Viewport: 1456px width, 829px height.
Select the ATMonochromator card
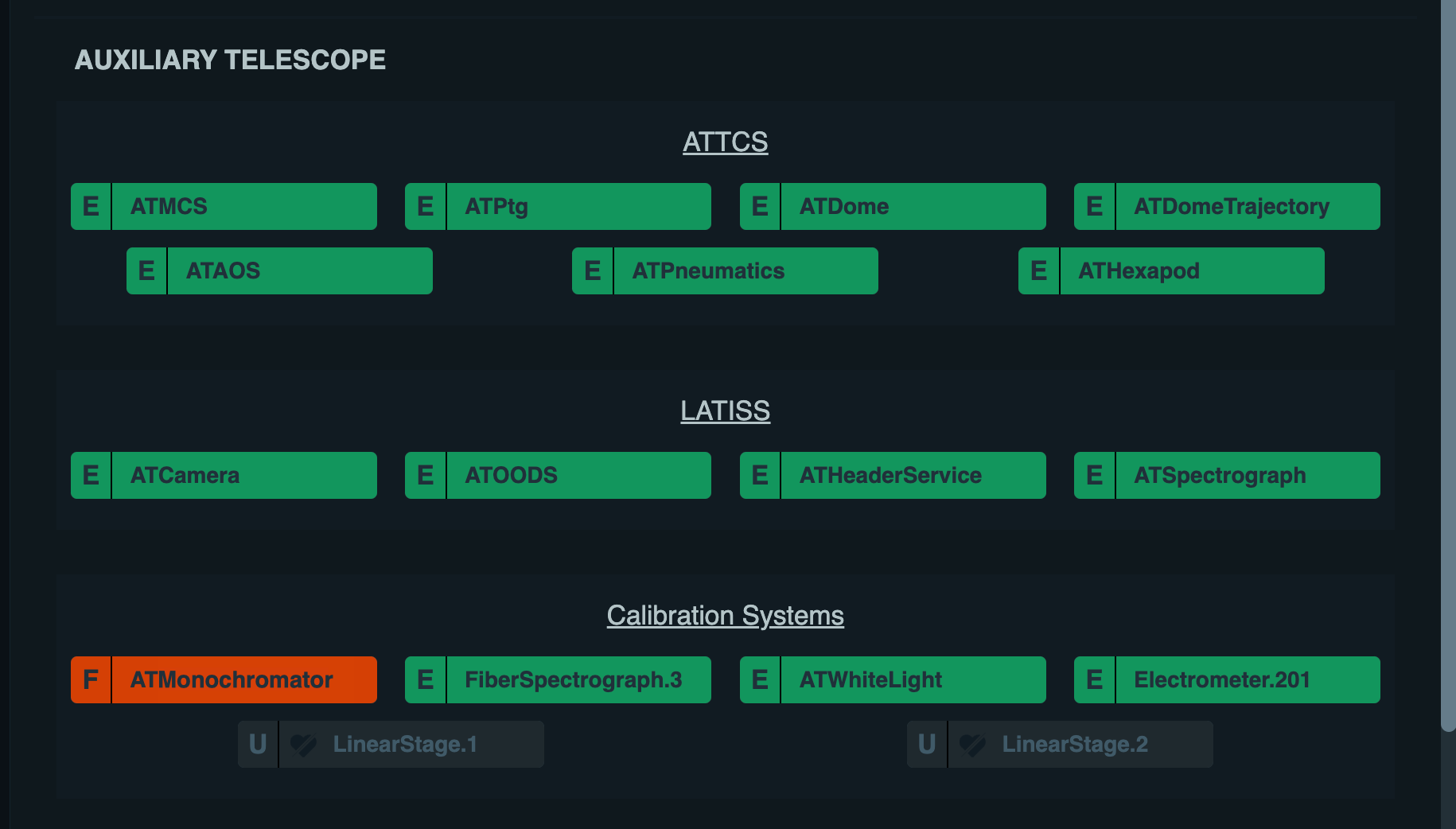(245, 679)
